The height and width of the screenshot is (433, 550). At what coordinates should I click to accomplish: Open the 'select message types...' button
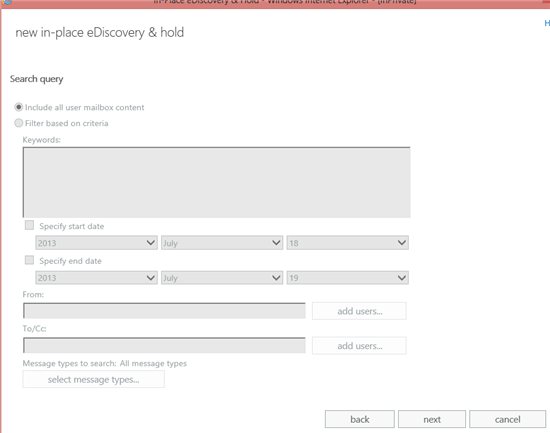(x=93, y=379)
